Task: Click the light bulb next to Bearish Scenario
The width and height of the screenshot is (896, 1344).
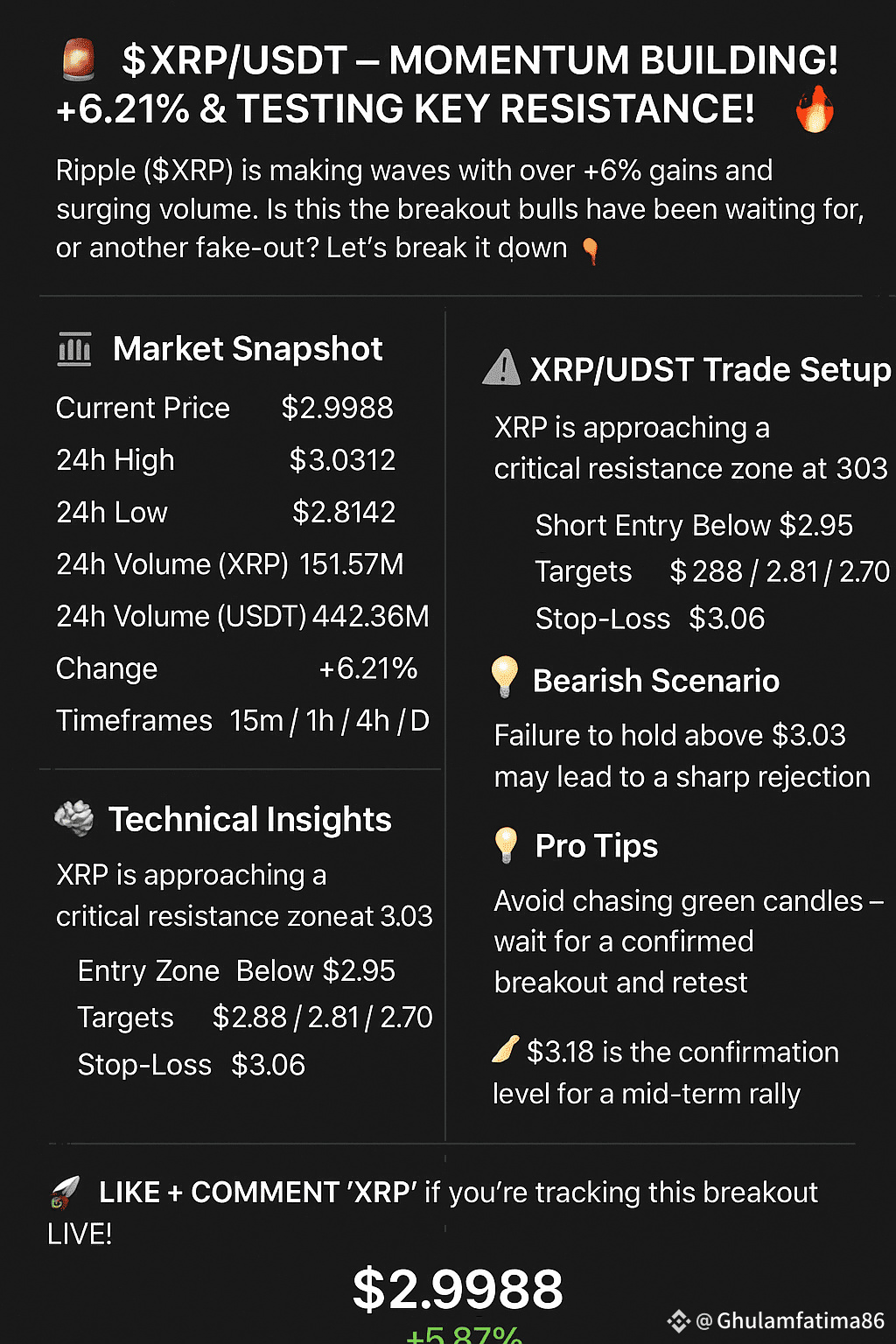Action: click(x=505, y=677)
